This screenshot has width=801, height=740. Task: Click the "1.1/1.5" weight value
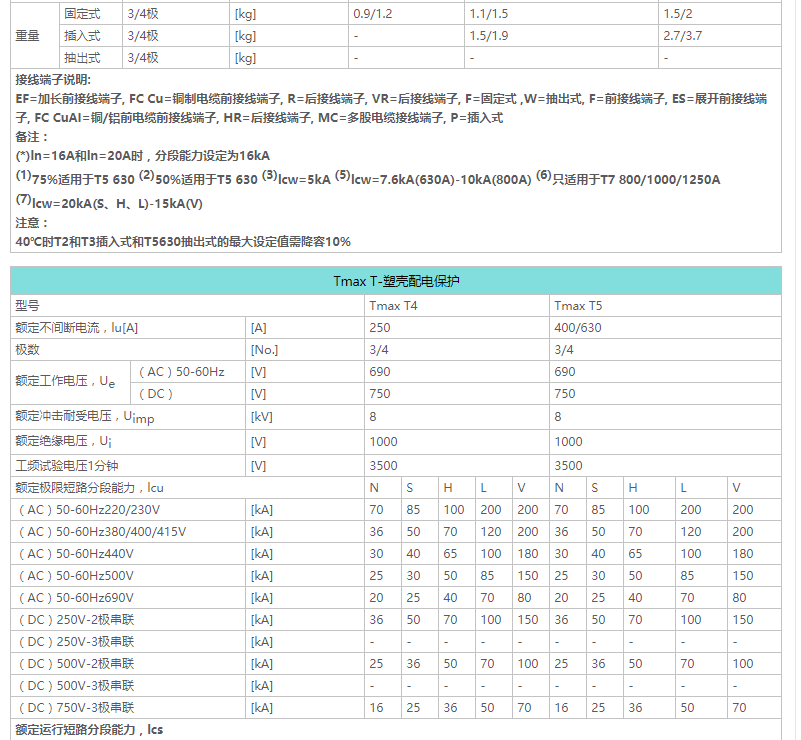tap(489, 14)
